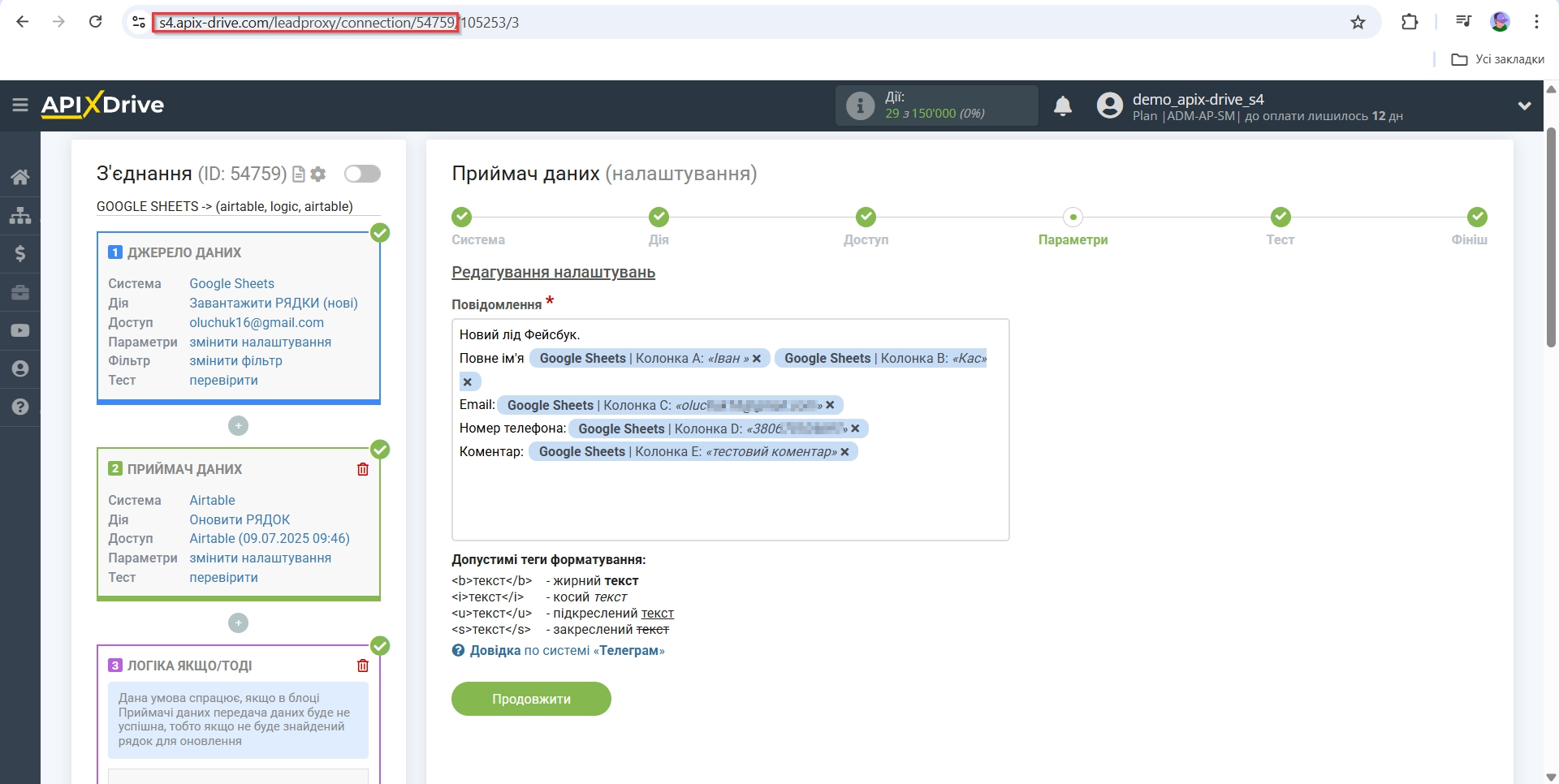Open the connection settings gear icon
The width and height of the screenshot is (1559, 784).
point(318,174)
